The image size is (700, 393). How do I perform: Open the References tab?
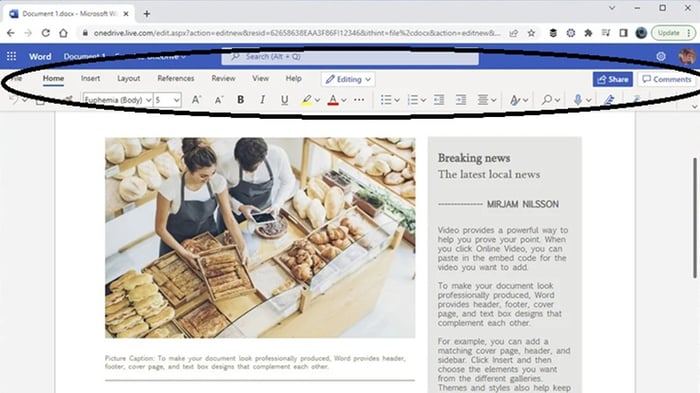click(175, 78)
